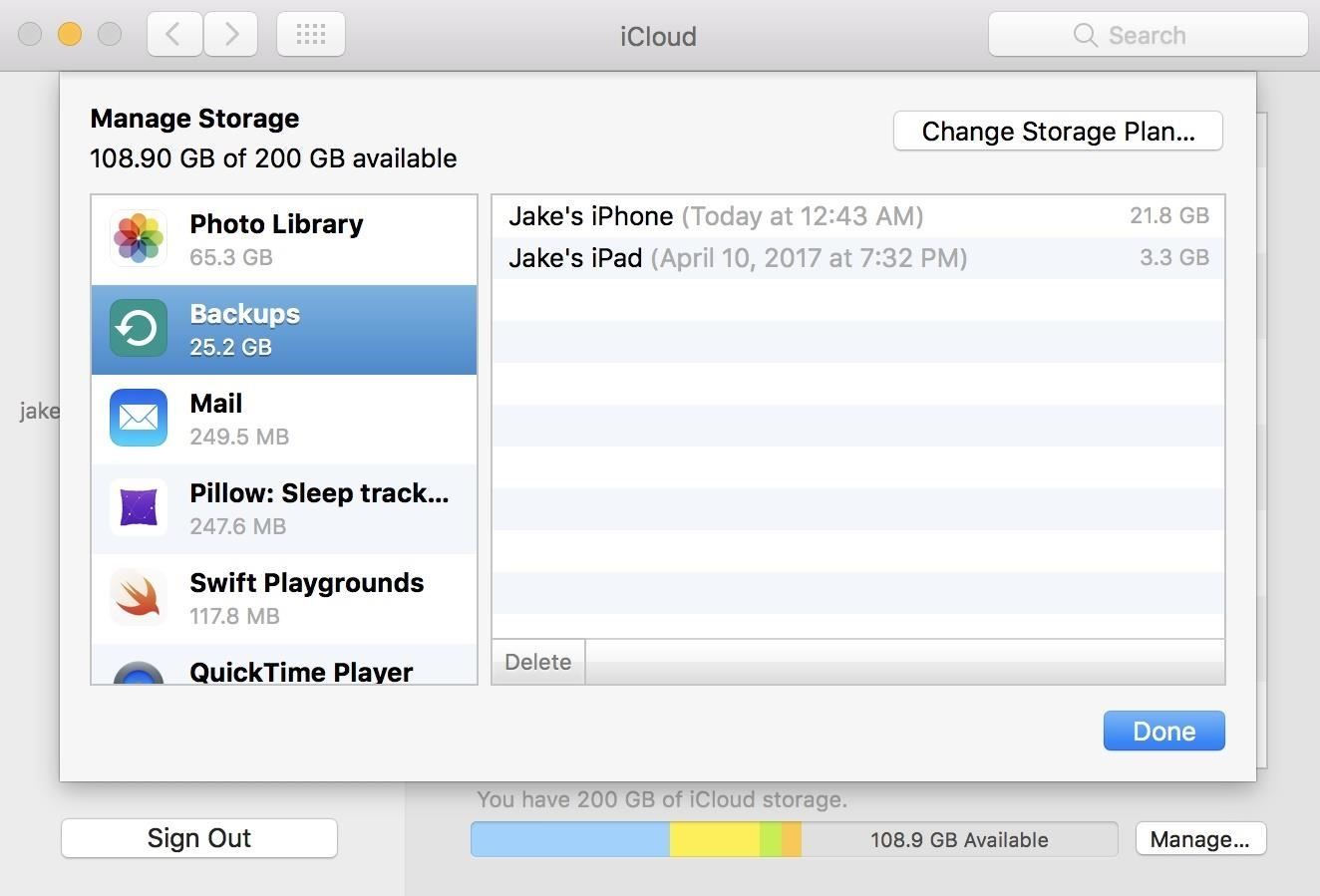The width and height of the screenshot is (1320, 896).
Task: Open Mail storage via the envelope icon
Action: point(138,418)
